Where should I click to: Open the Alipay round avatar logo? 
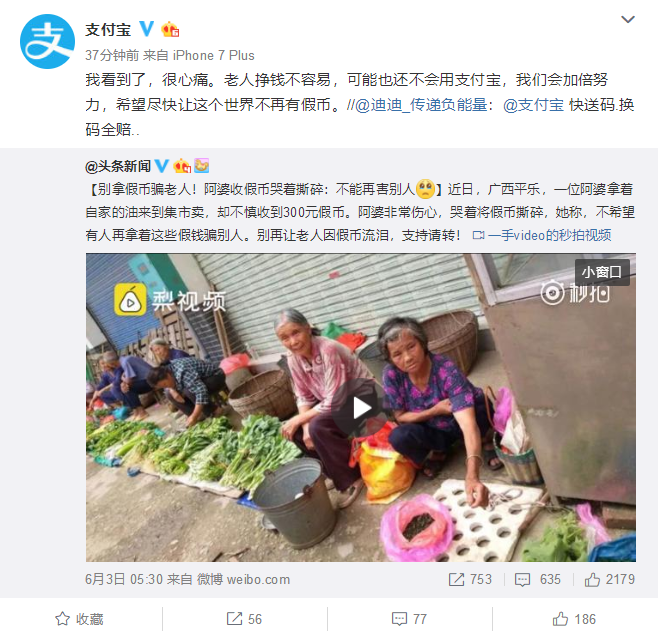tap(47, 41)
